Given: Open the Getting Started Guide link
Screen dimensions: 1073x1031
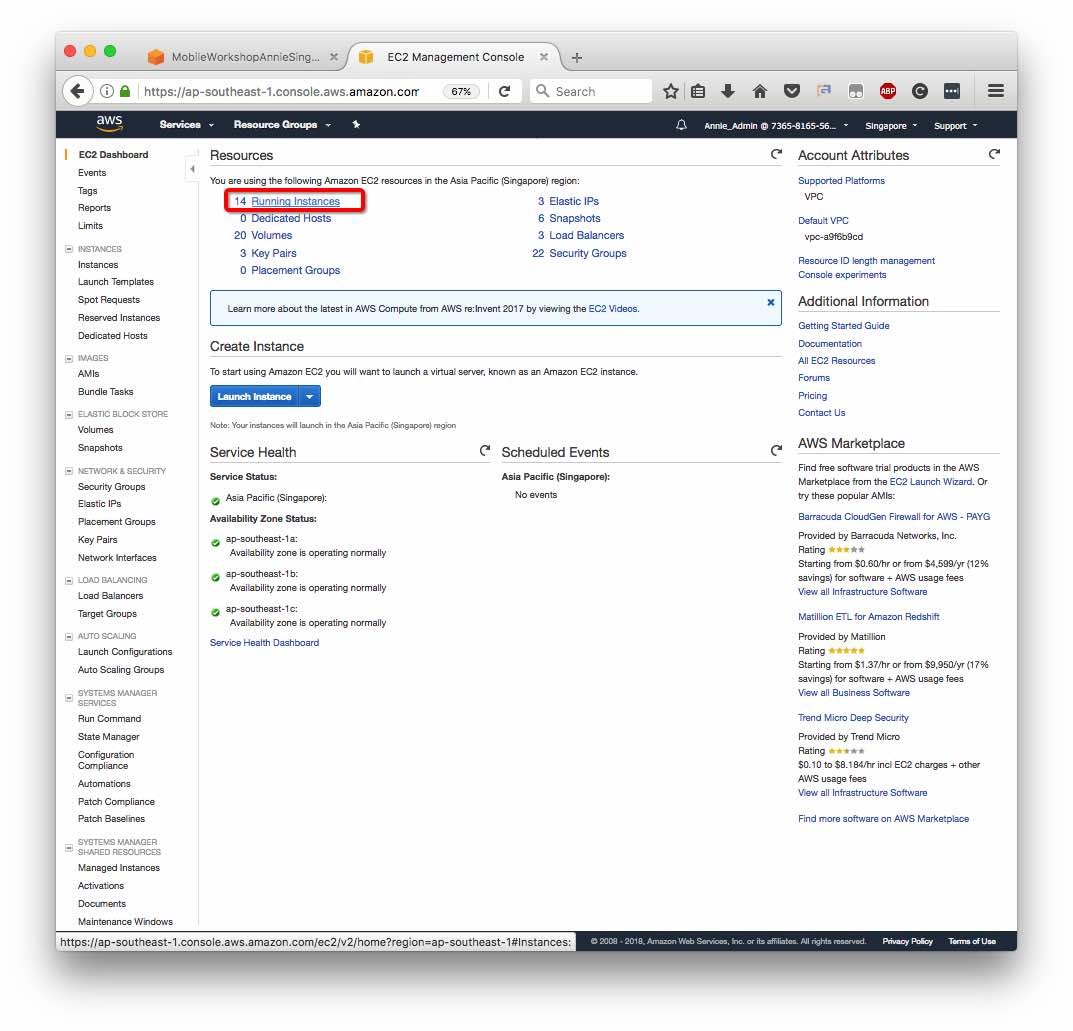Looking at the screenshot, I should click(x=844, y=326).
